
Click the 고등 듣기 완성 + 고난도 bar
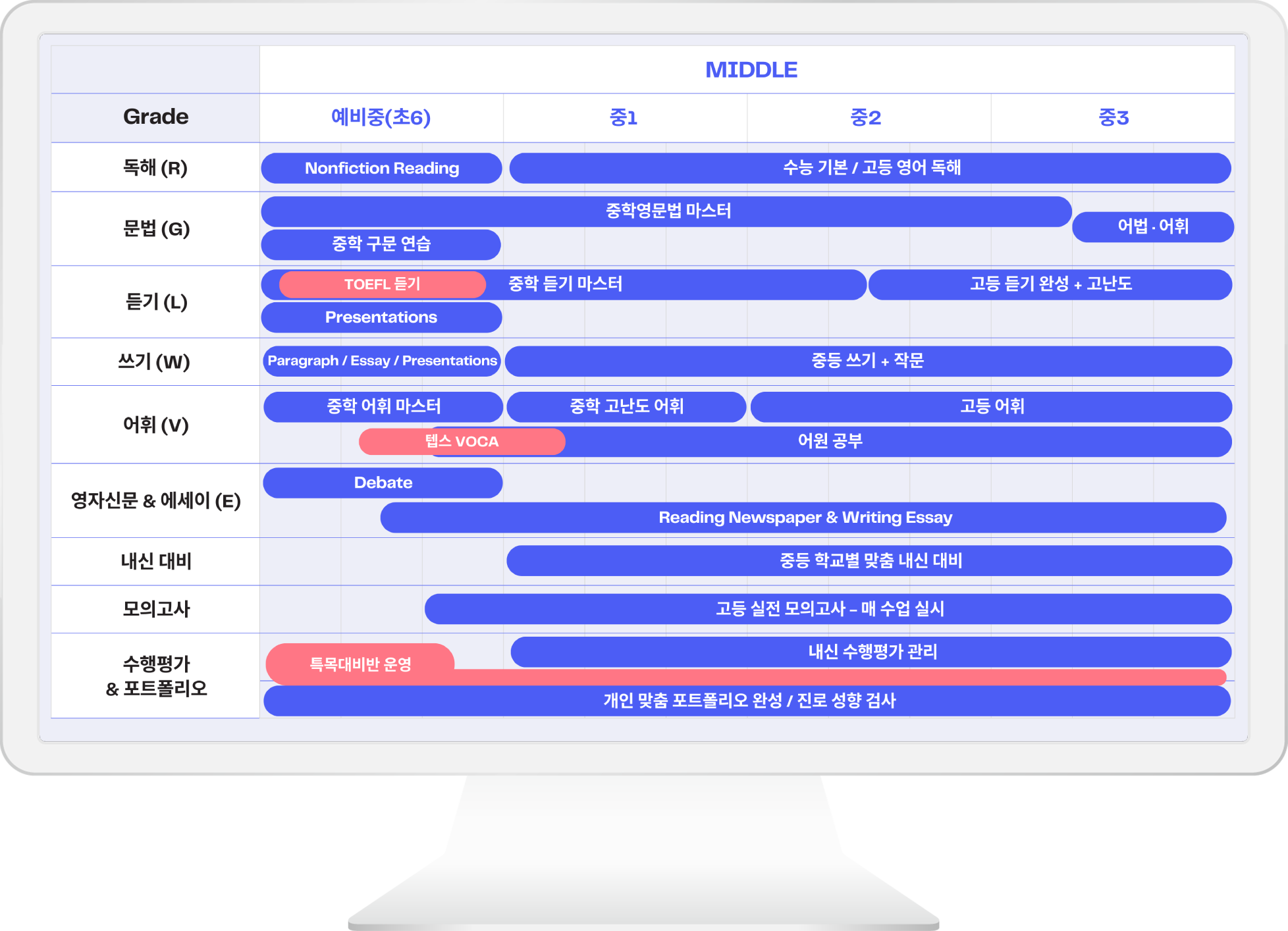coord(1050,284)
